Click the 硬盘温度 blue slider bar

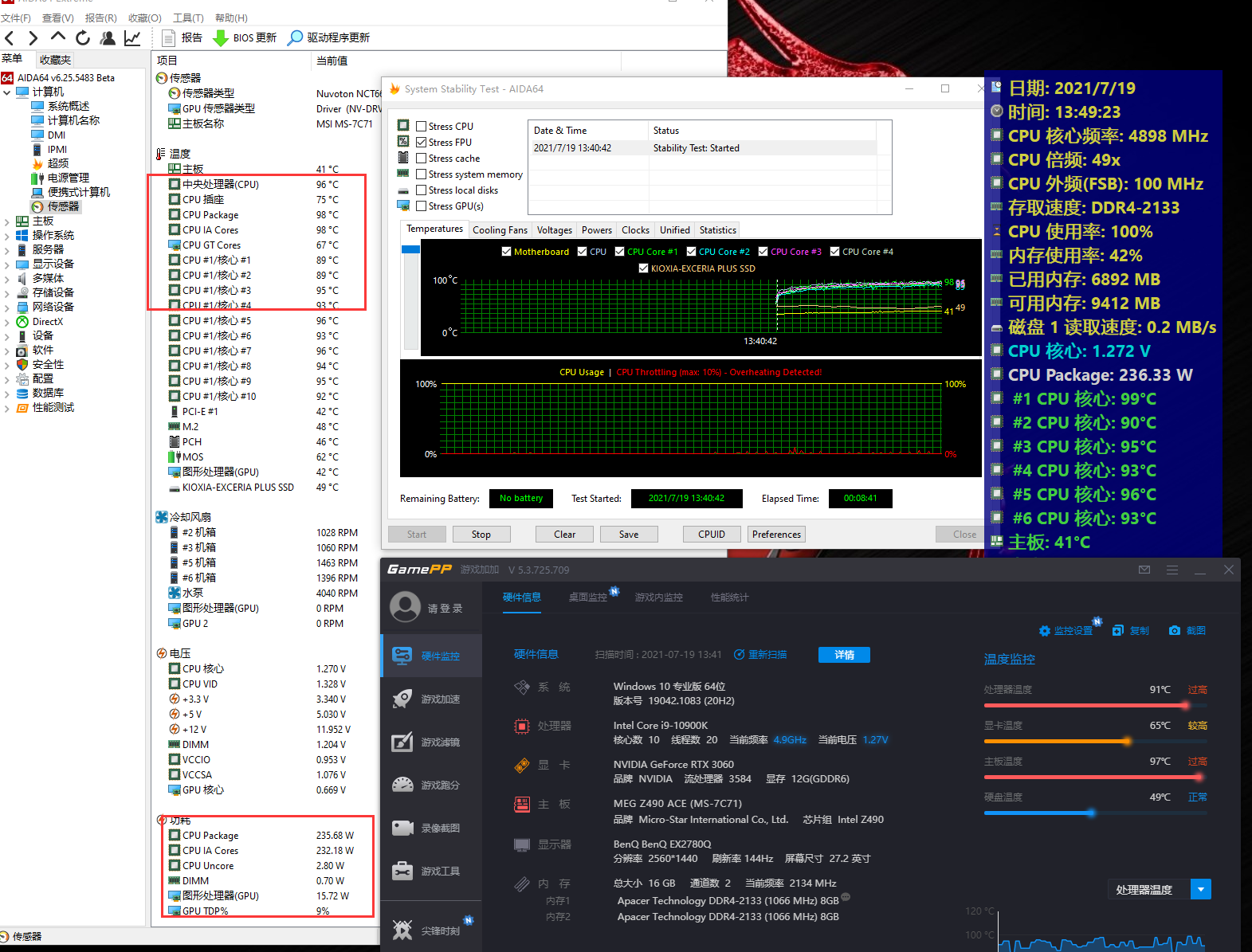pos(1096,813)
